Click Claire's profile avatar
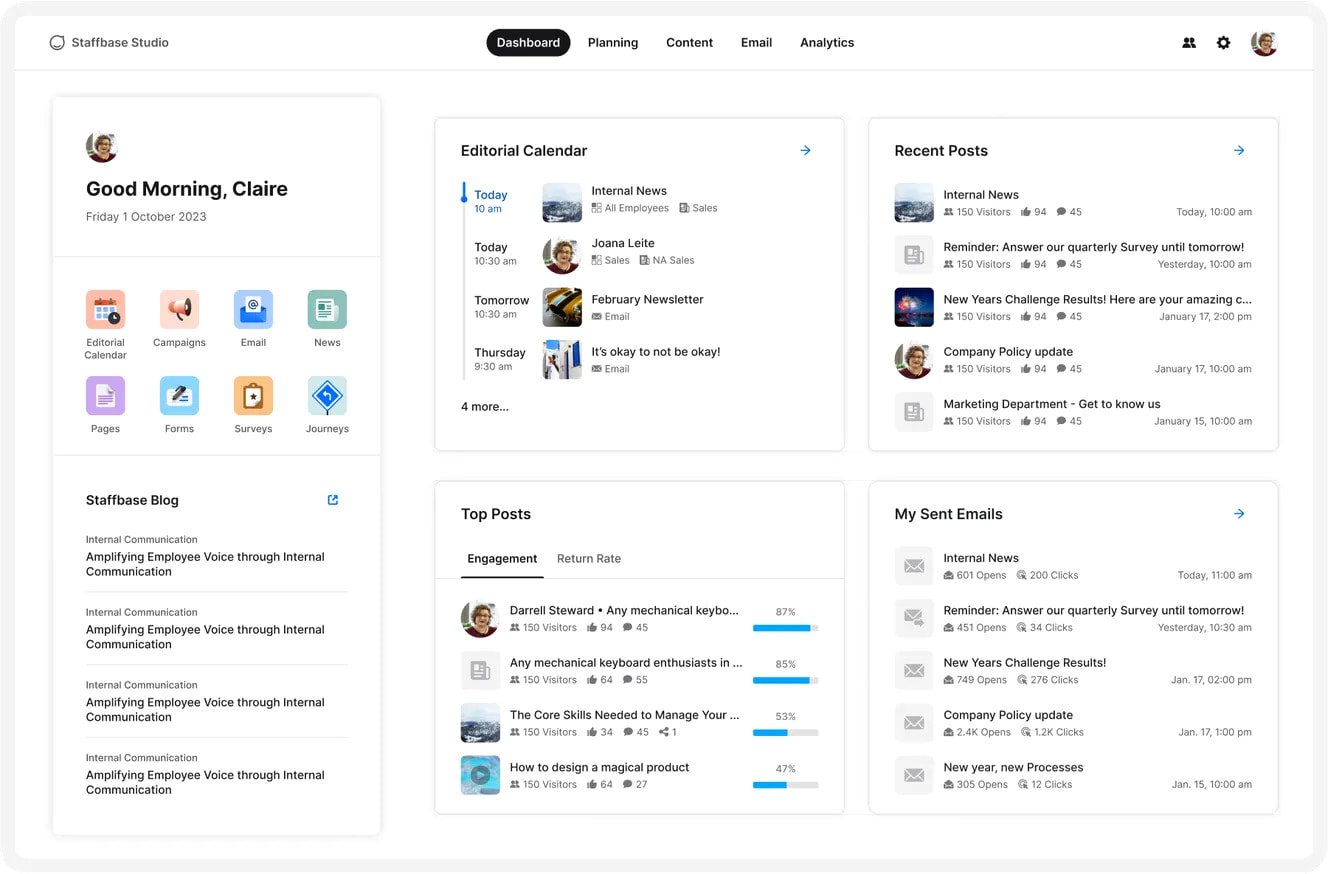The width and height of the screenshot is (1328, 874). [1264, 42]
